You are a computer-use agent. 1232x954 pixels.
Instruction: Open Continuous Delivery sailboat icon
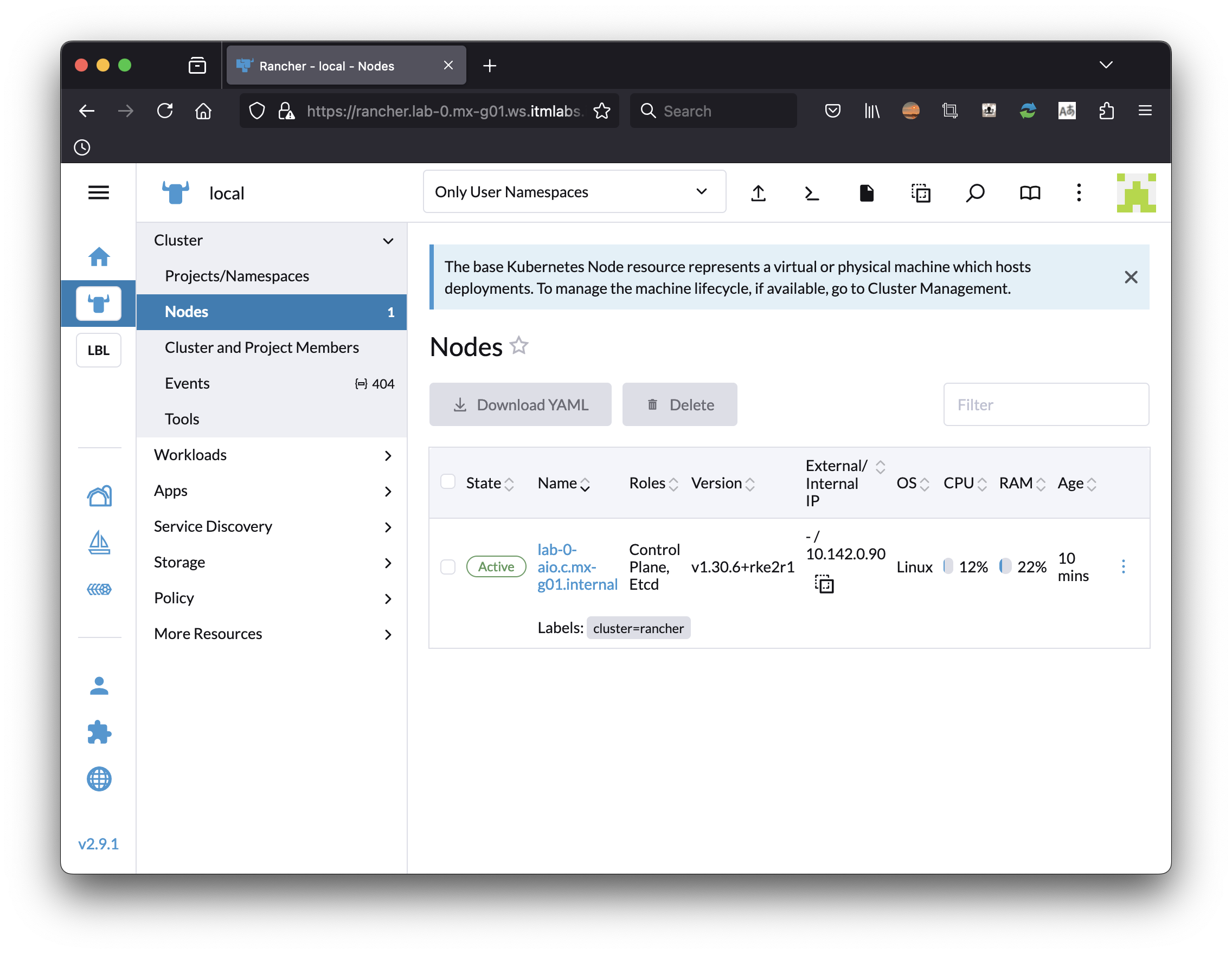[x=99, y=543]
